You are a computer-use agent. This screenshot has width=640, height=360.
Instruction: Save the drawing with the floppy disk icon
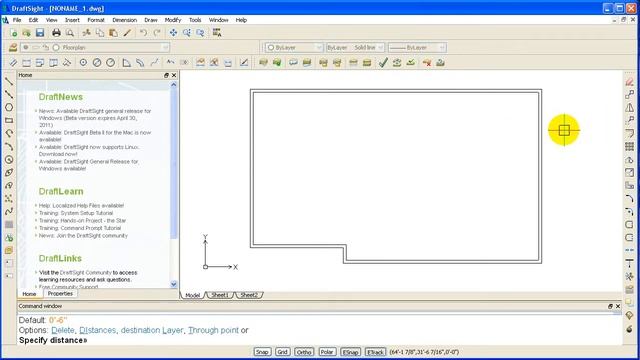click(x=40, y=33)
